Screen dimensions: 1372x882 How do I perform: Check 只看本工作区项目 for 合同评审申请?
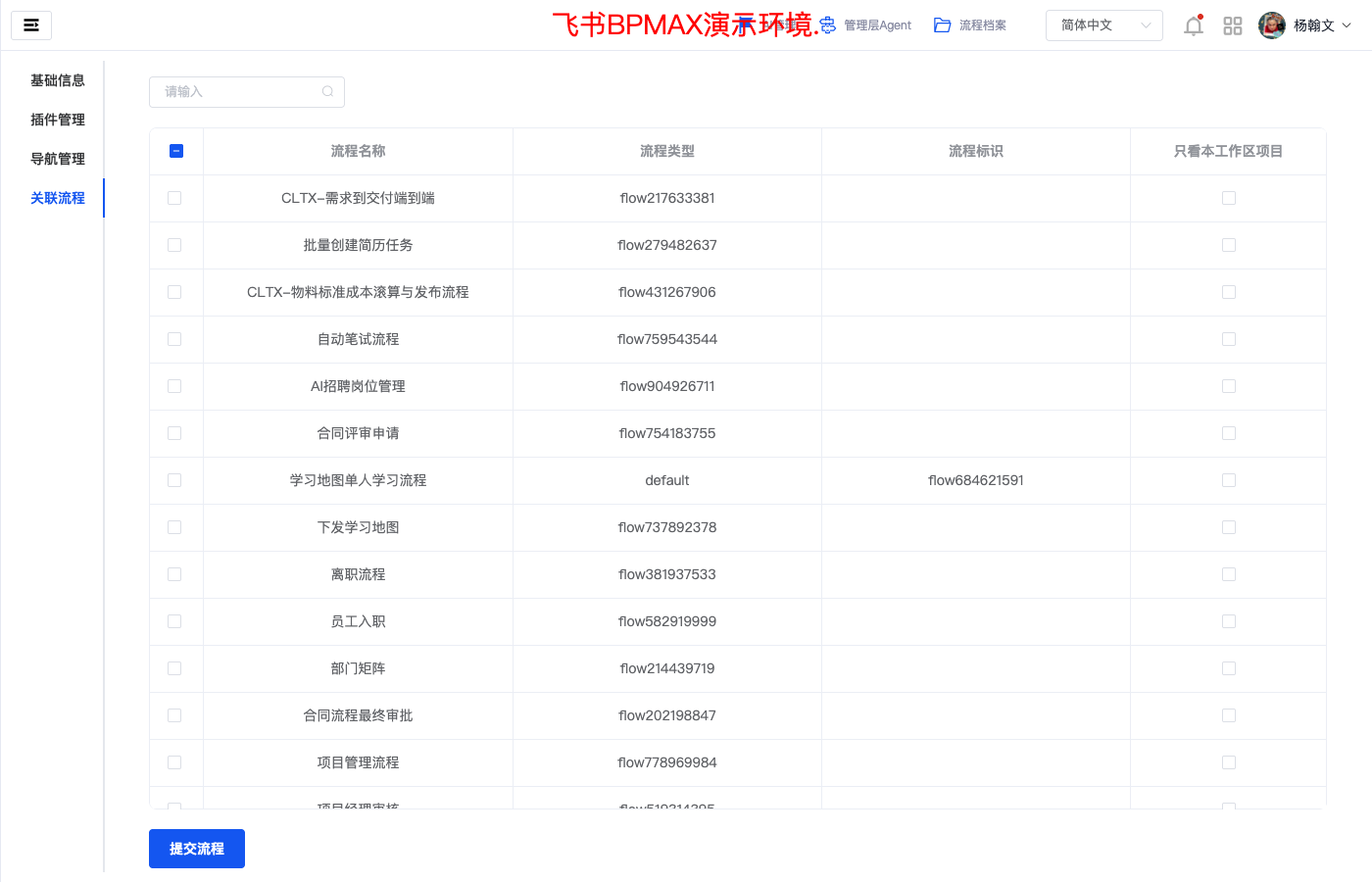coord(1229,433)
